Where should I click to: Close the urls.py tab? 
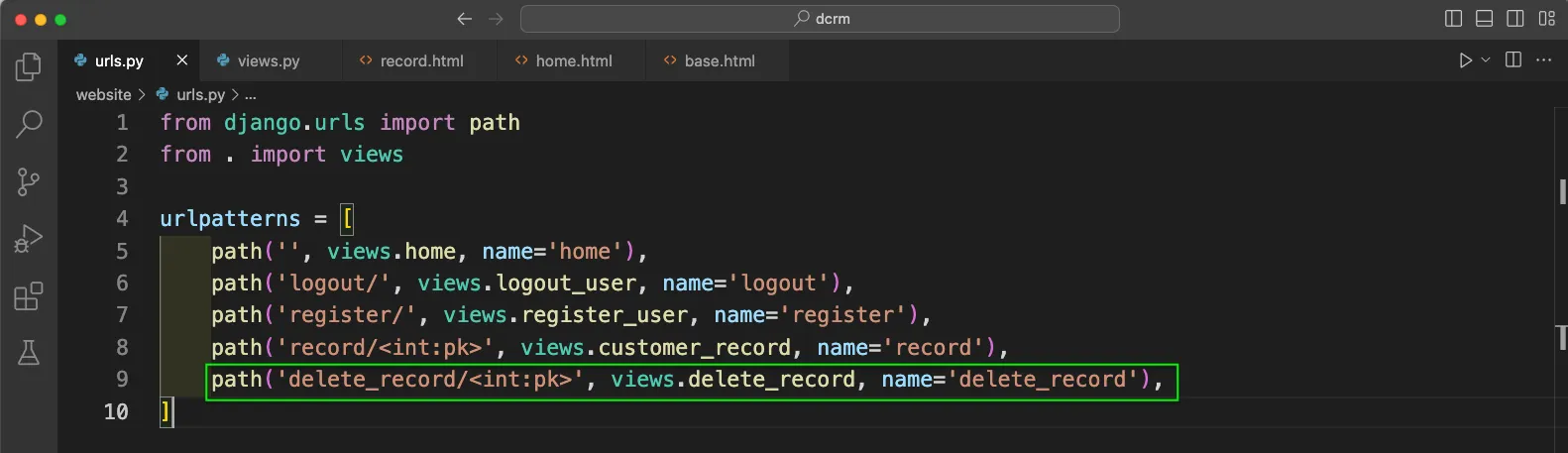click(x=182, y=60)
